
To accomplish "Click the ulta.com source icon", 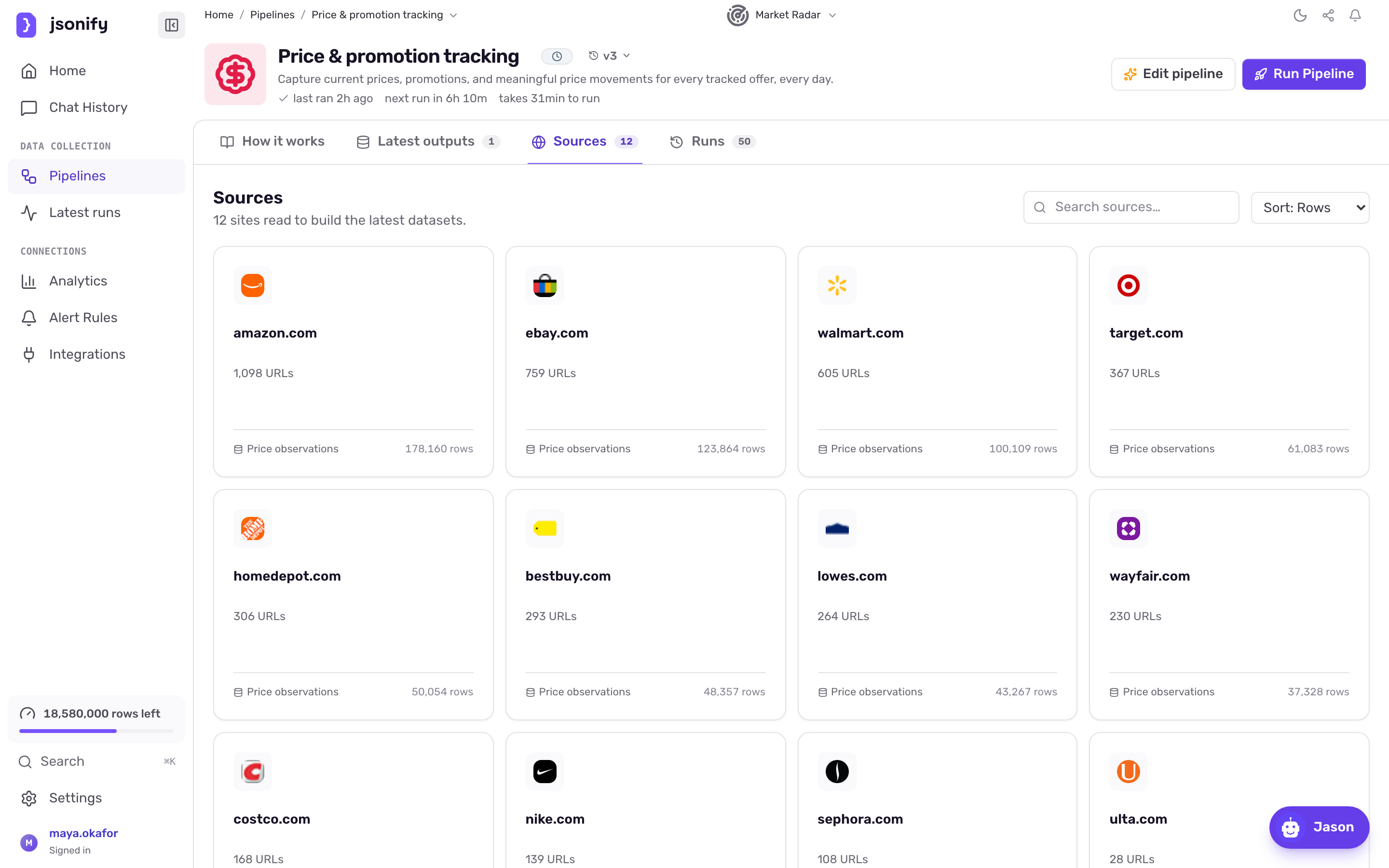I will 1129,771.
